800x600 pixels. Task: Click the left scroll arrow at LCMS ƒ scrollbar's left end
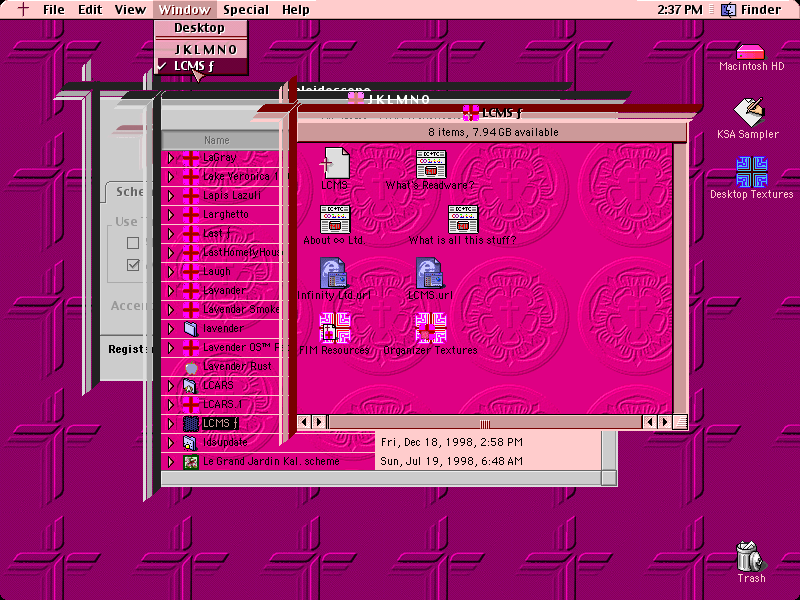pyautogui.click(x=305, y=422)
